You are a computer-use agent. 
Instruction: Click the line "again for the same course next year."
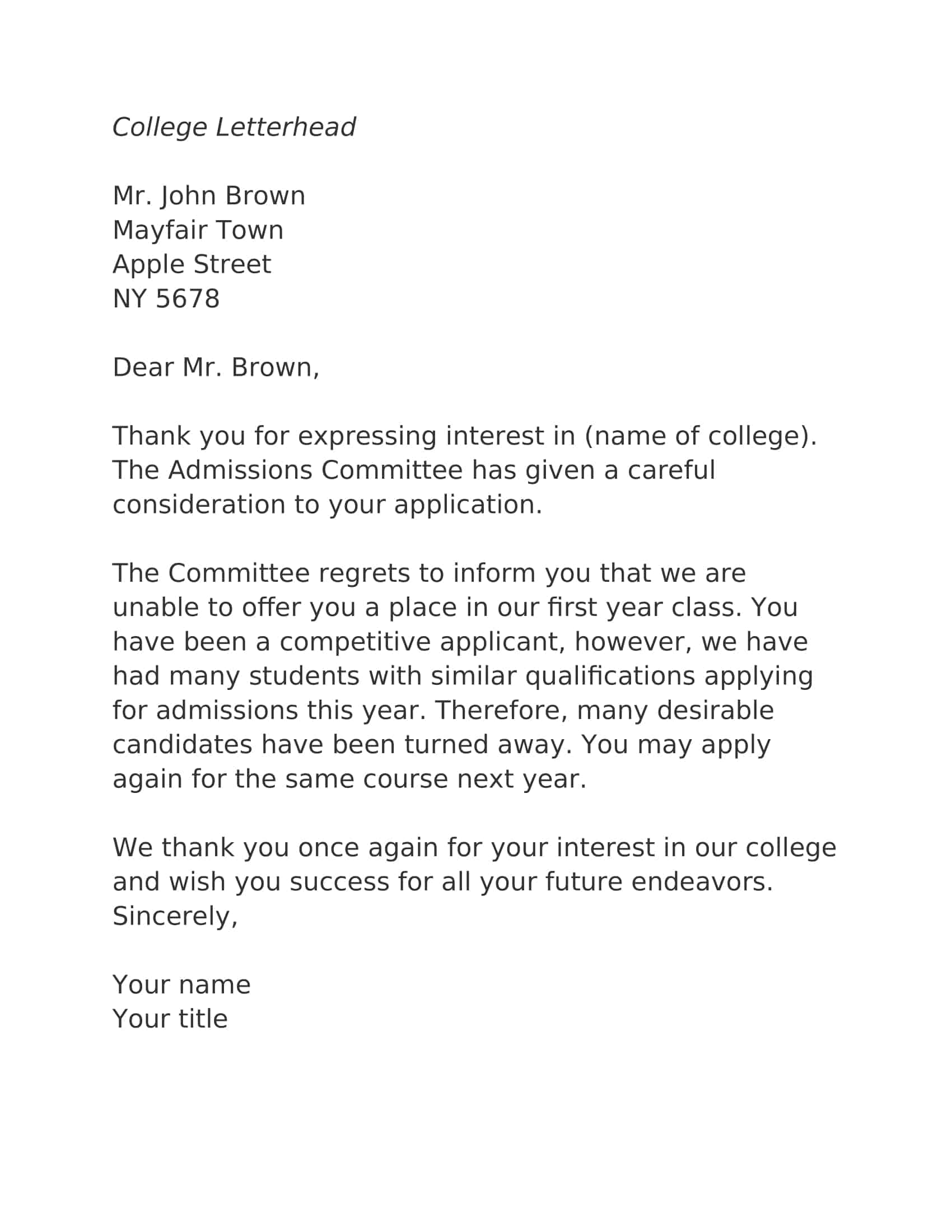(x=349, y=779)
